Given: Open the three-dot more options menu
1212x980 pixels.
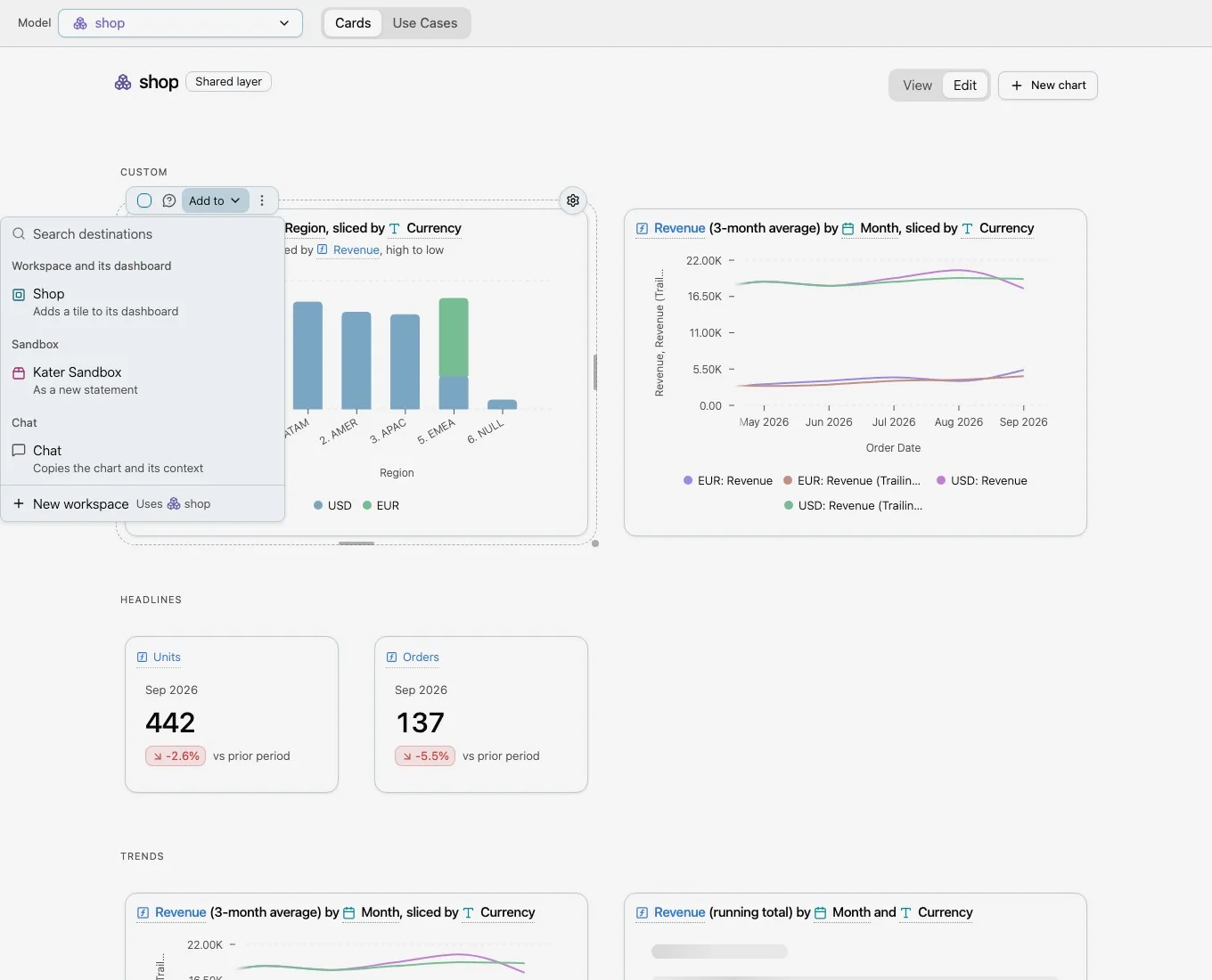Looking at the screenshot, I should click(262, 200).
